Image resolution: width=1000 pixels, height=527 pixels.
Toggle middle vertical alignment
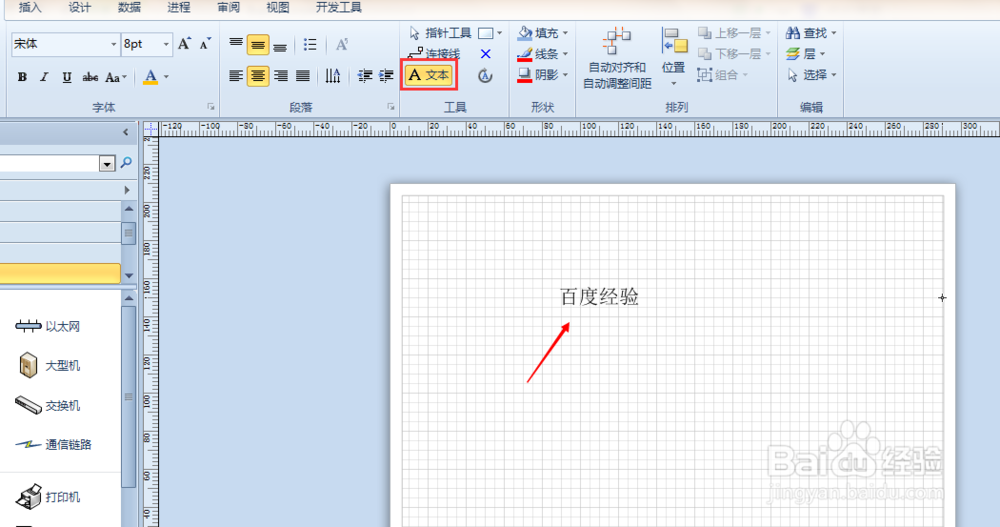[x=258, y=45]
